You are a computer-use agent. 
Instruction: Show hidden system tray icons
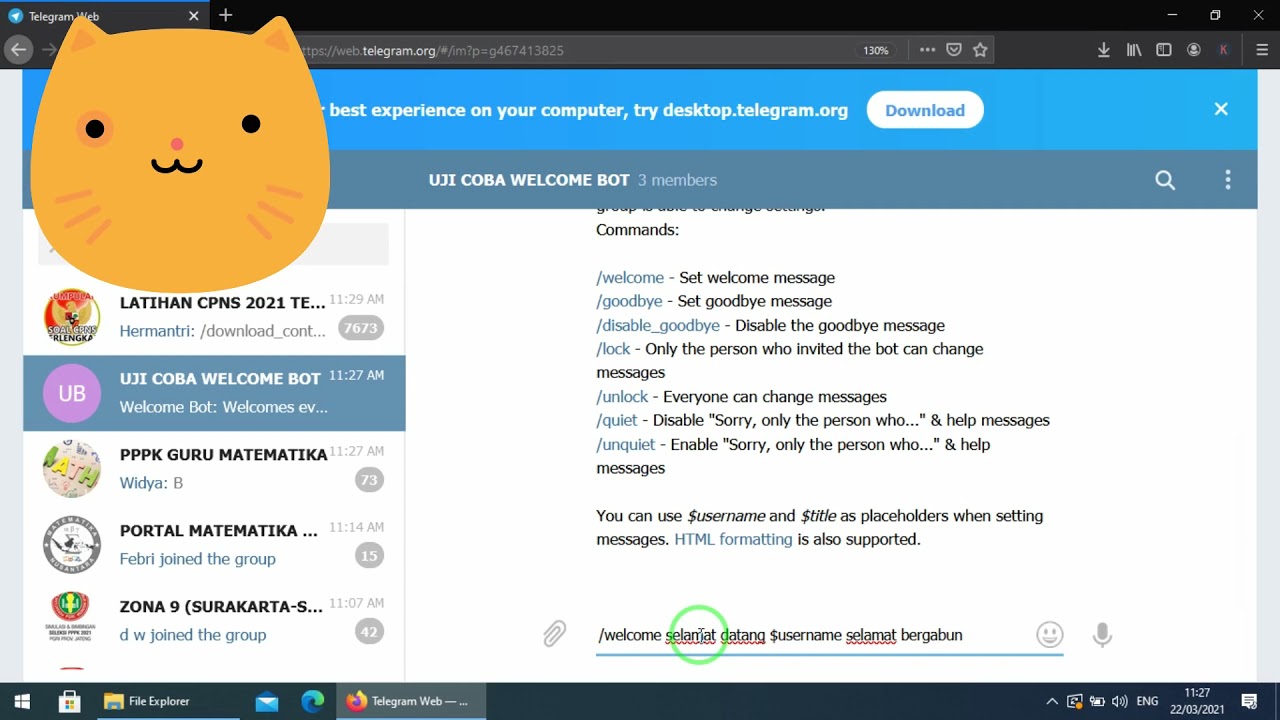tap(1052, 701)
